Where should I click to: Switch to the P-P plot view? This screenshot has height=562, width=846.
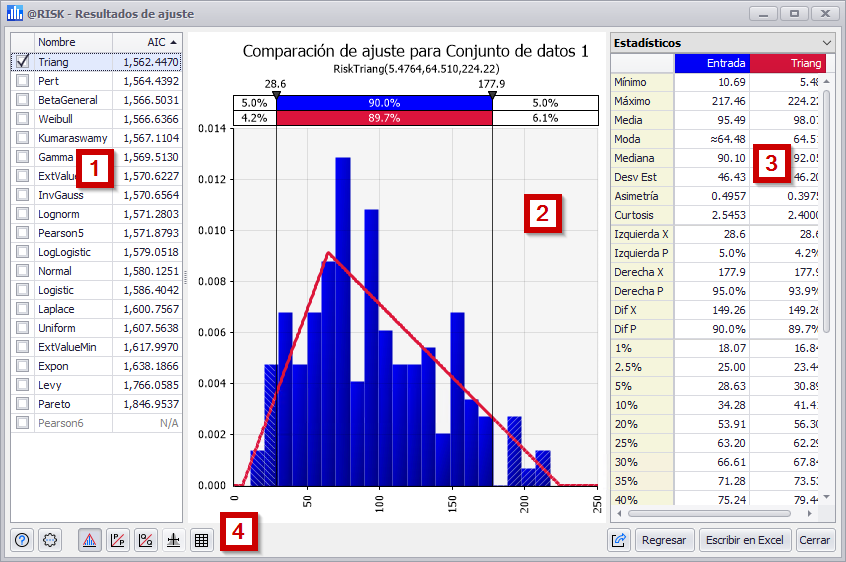[117, 540]
